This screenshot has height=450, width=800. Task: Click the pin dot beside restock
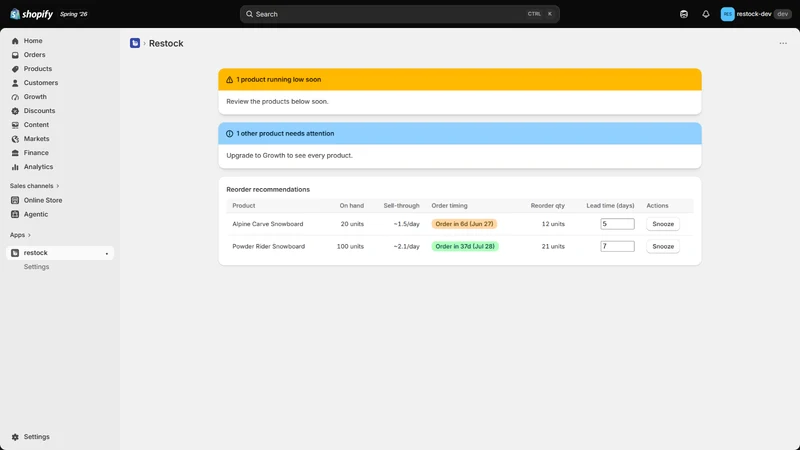click(107, 254)
